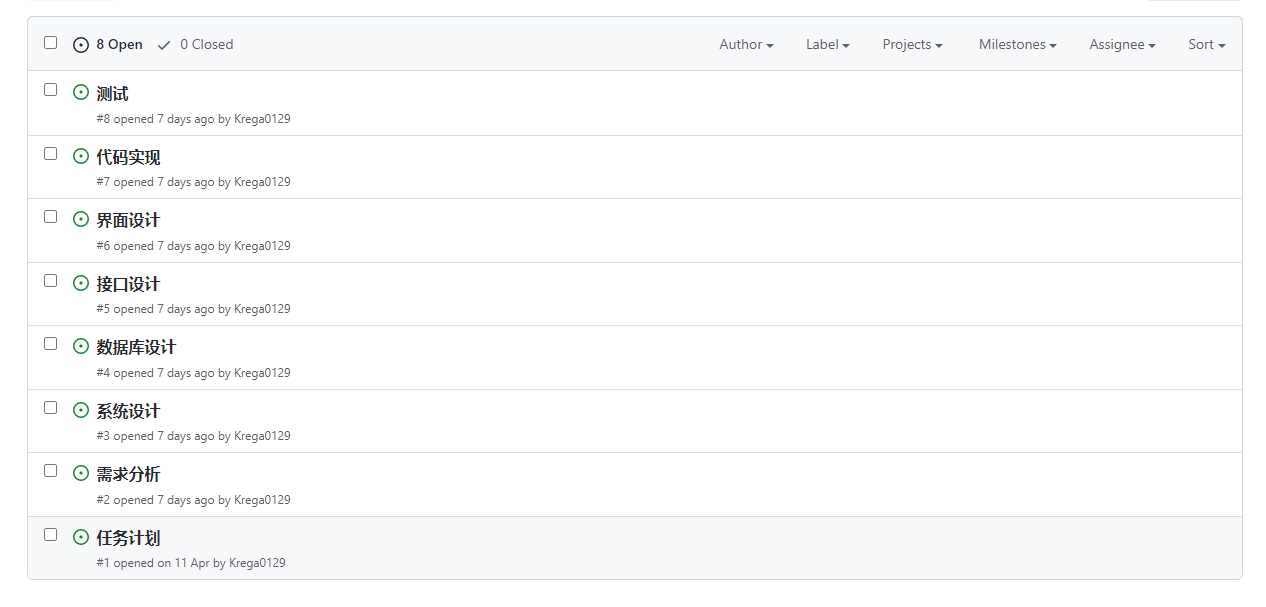This screenshot has width=1266, height=607.
Task: Open issue titled 系统设计
Action: pos(128,411)
